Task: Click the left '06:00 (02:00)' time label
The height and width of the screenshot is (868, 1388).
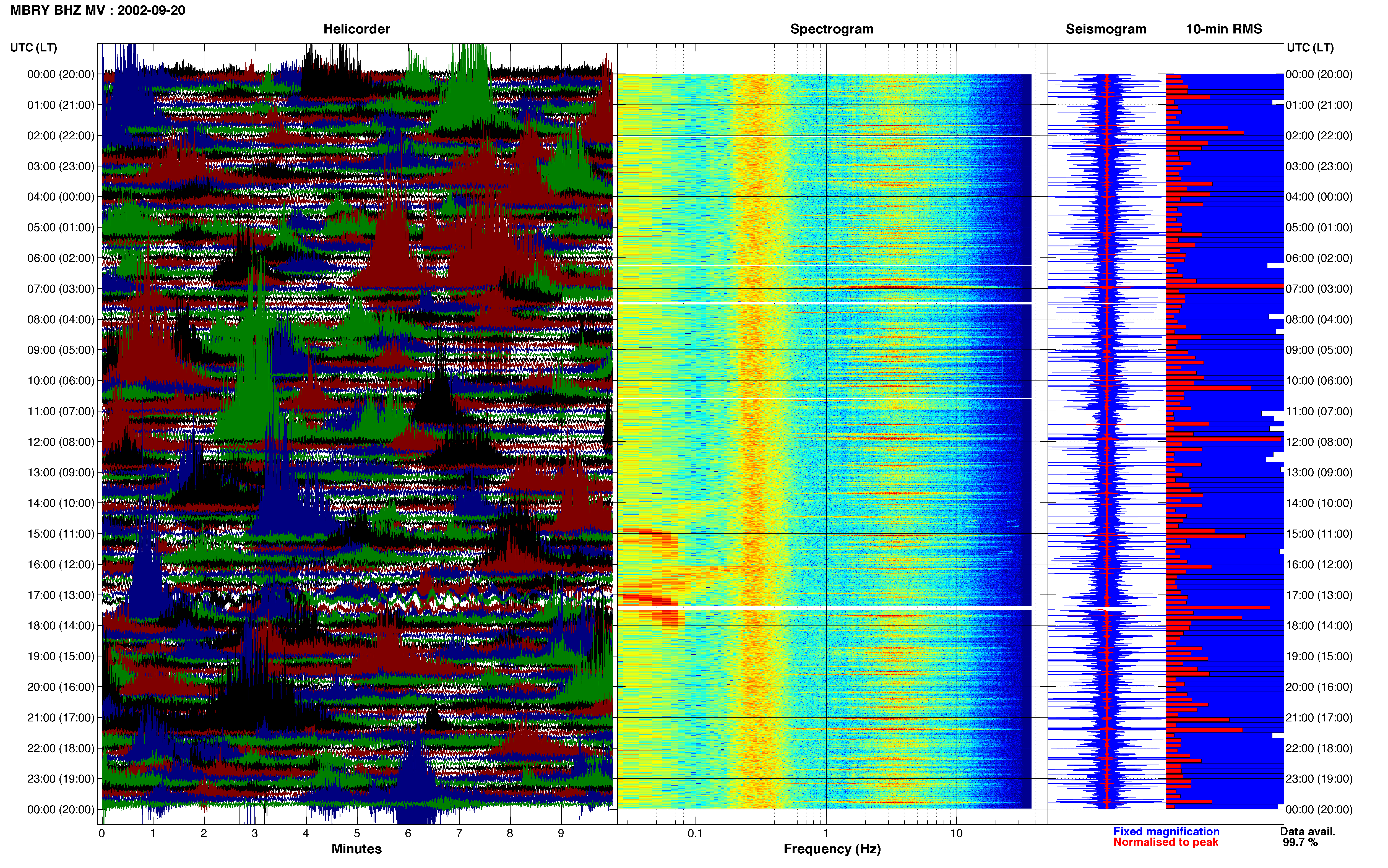Action: [61, 258]
